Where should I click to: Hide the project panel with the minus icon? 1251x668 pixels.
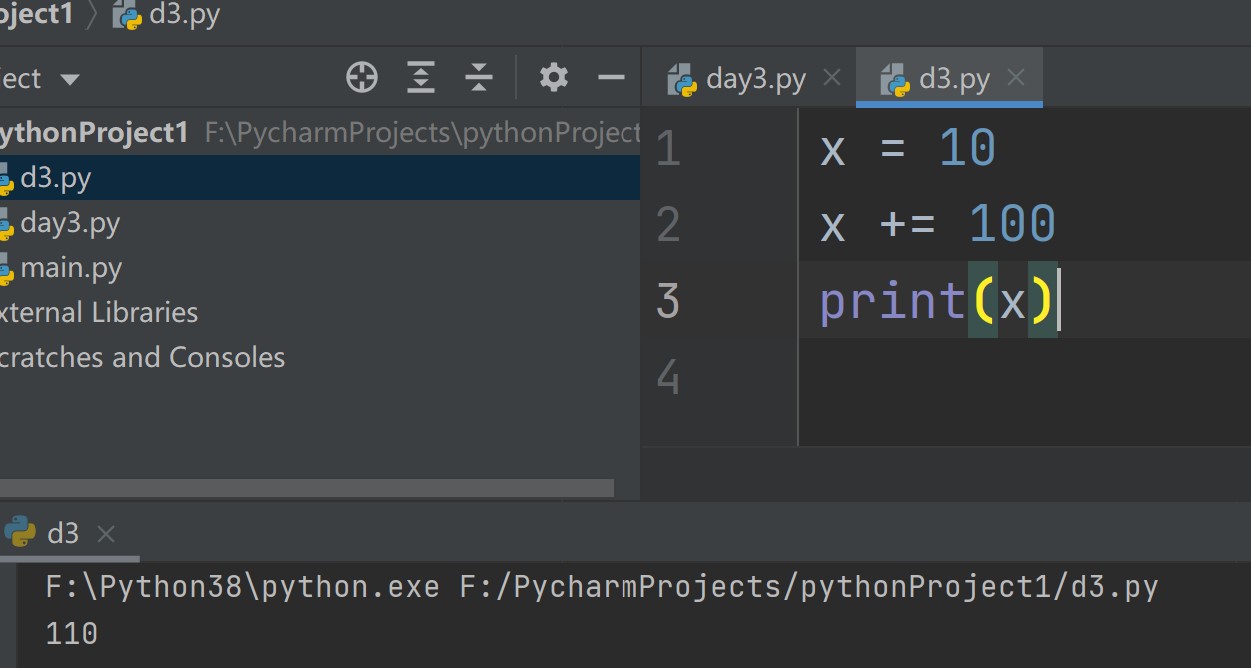[610, 77]
